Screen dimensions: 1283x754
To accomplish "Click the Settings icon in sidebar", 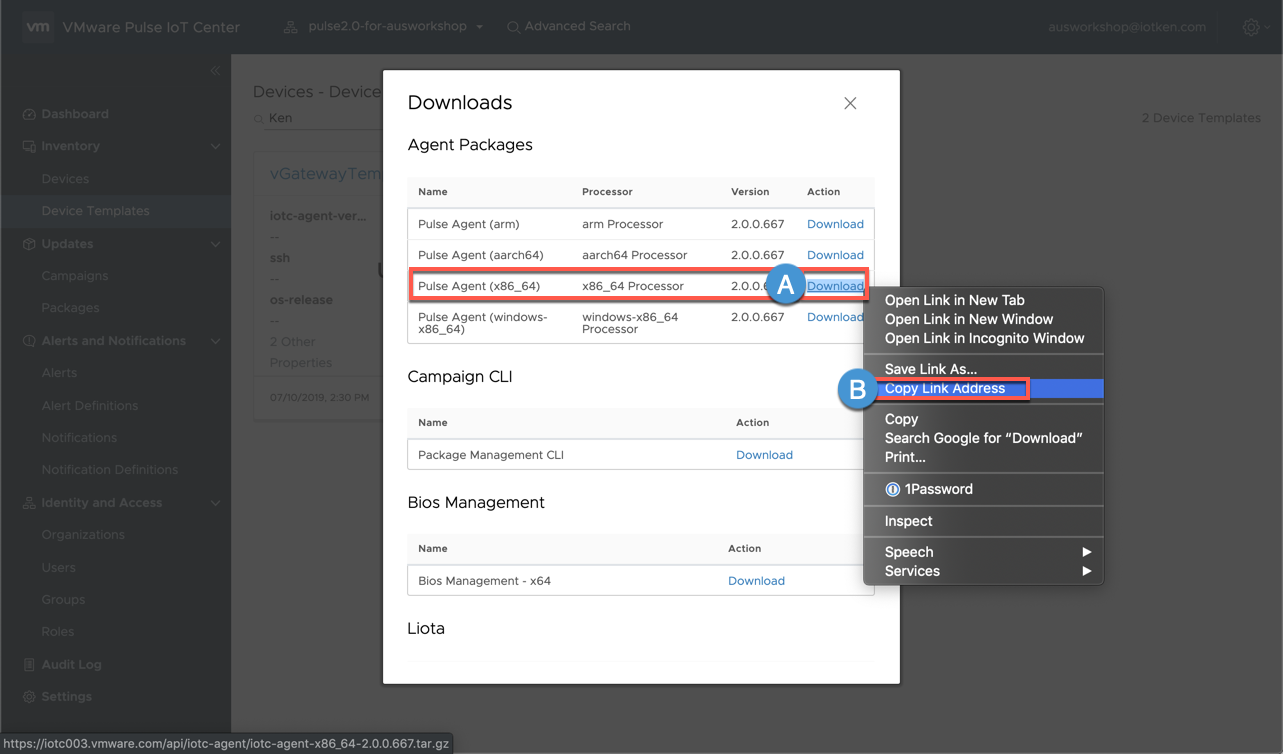I will click(x=29, y=696).
